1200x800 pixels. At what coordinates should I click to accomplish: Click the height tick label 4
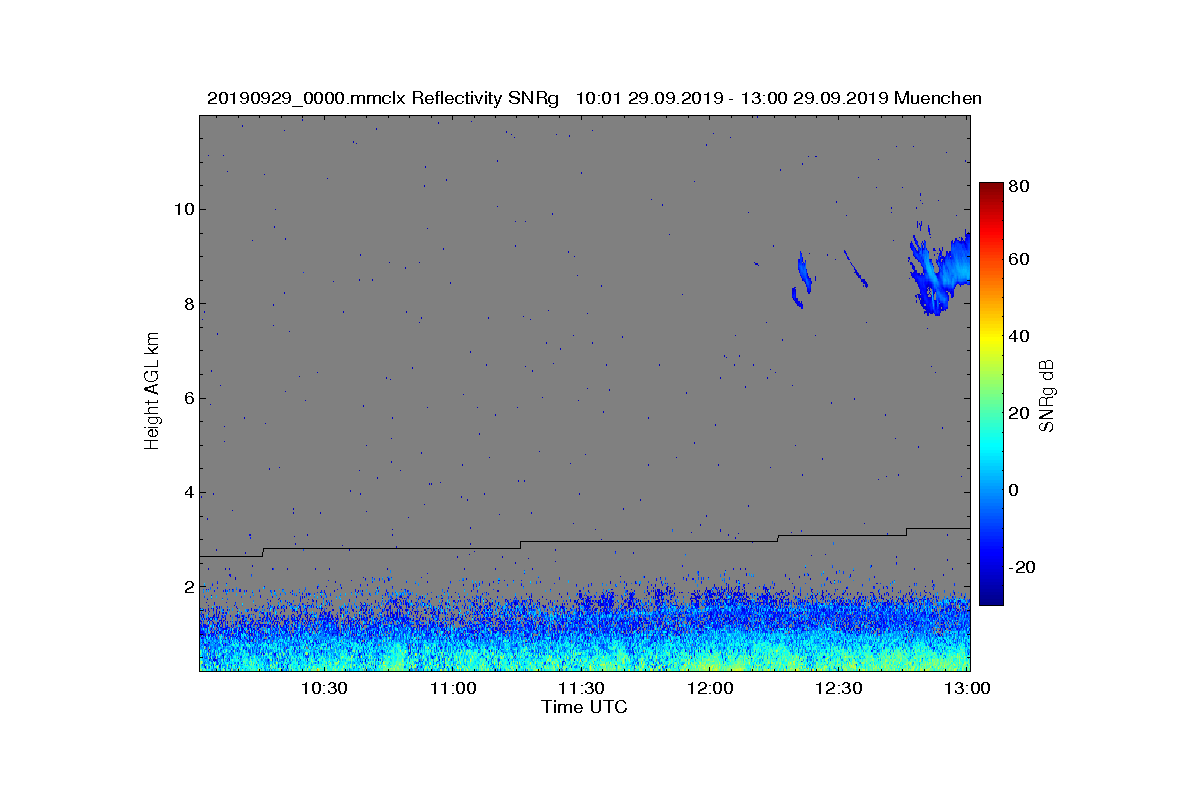188,492
